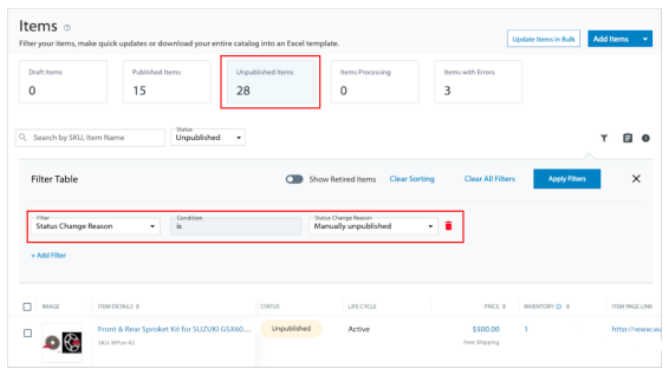The height and width of the screenshot is (374, 668).
Task: Click the Condition 'is' field
Action: [x=236, y=226]
